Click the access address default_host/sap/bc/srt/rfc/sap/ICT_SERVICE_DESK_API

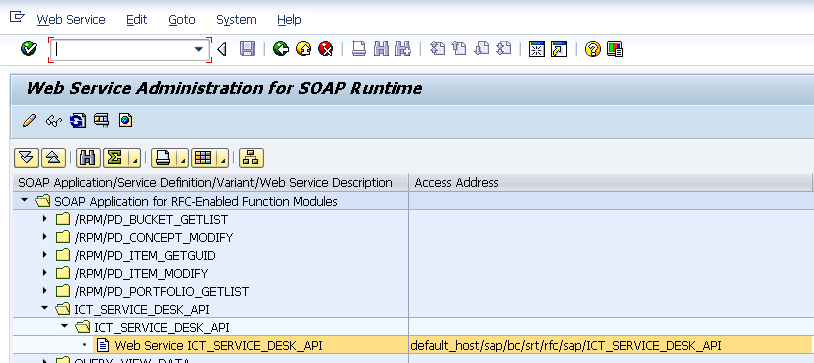(566, 345)
